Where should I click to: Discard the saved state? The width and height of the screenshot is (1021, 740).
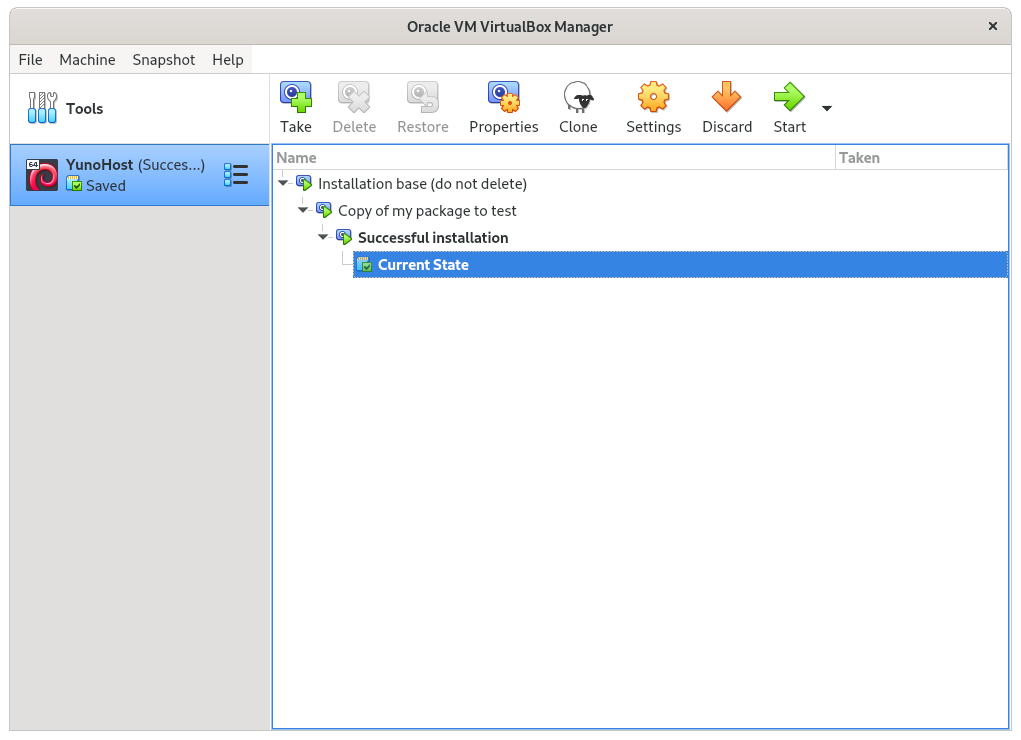click(x=726, y=98)
